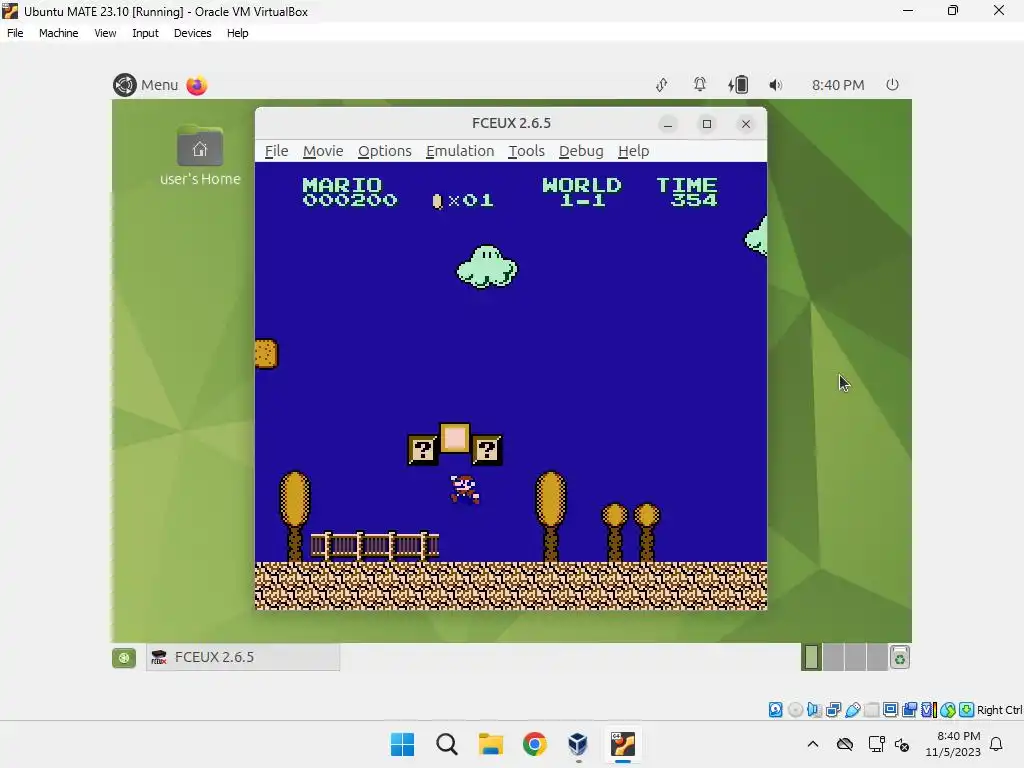This screenshot has height=768, width=1024.
Task: Click the 8:40 PM clock in MATE panel
Action: click(x=838, y=85)
